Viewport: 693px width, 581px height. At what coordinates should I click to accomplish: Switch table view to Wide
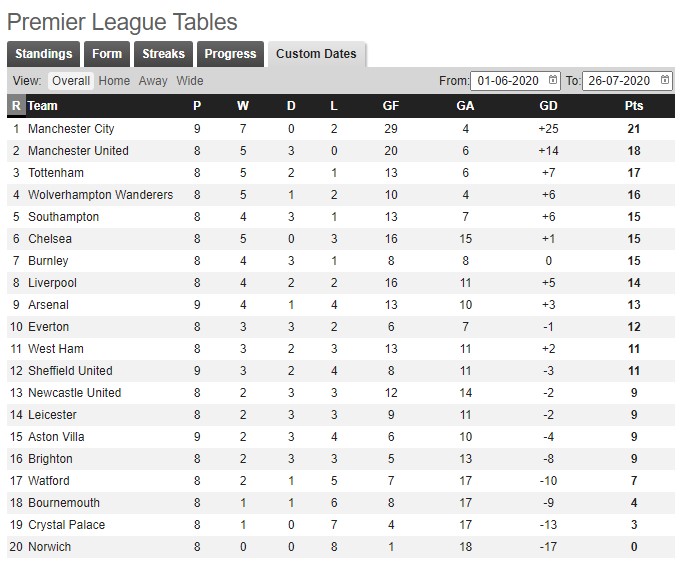pos(190,81)
